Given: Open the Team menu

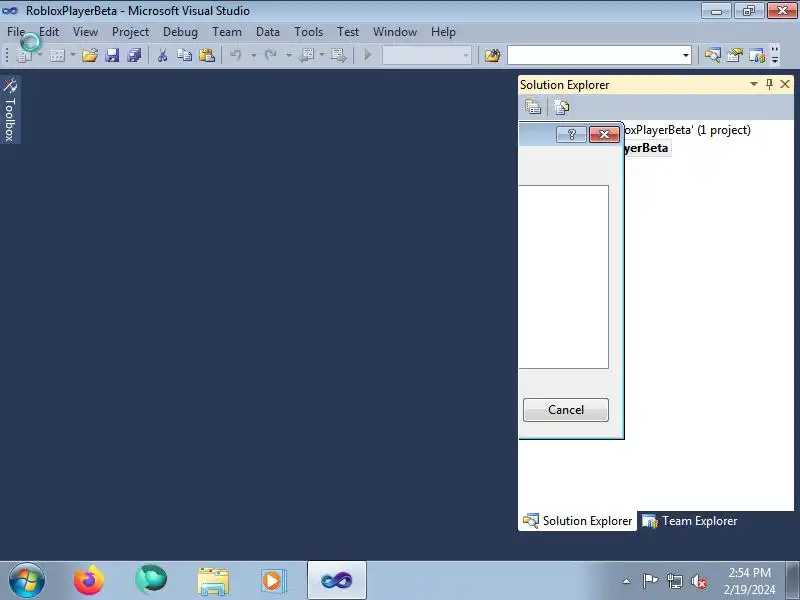Looking at the screenshot, I should [x=227, y=32].
